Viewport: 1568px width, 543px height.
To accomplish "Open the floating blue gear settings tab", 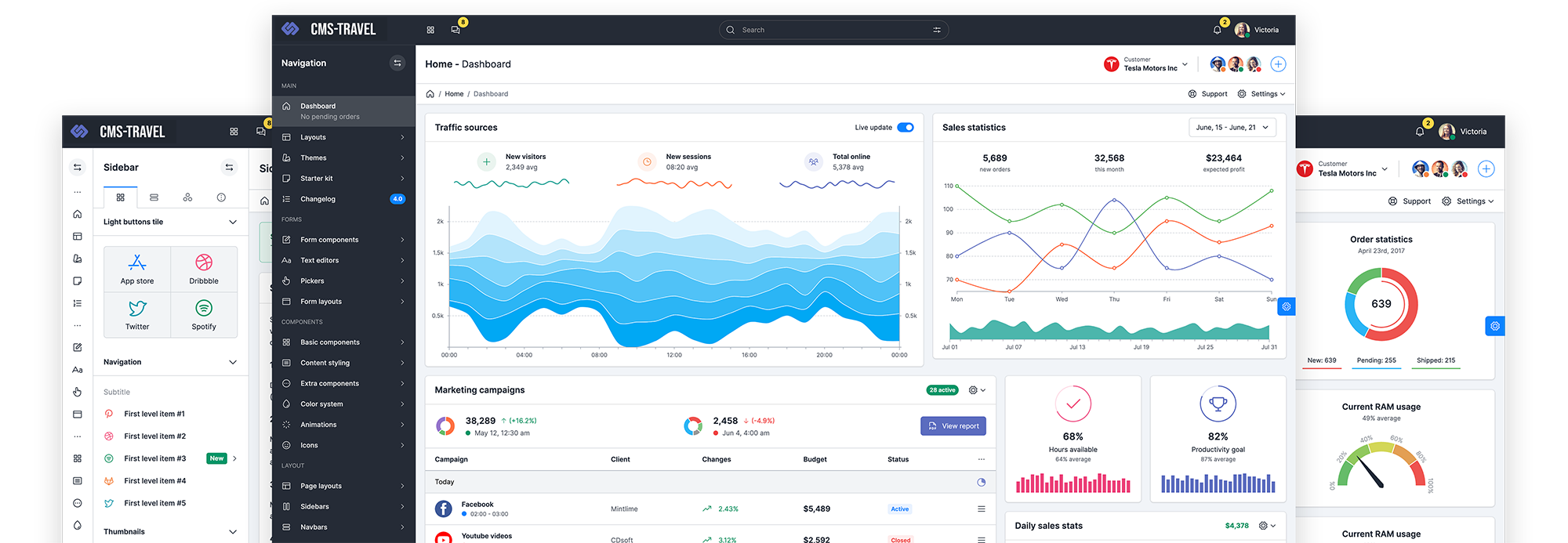I will click(1286, 306).
